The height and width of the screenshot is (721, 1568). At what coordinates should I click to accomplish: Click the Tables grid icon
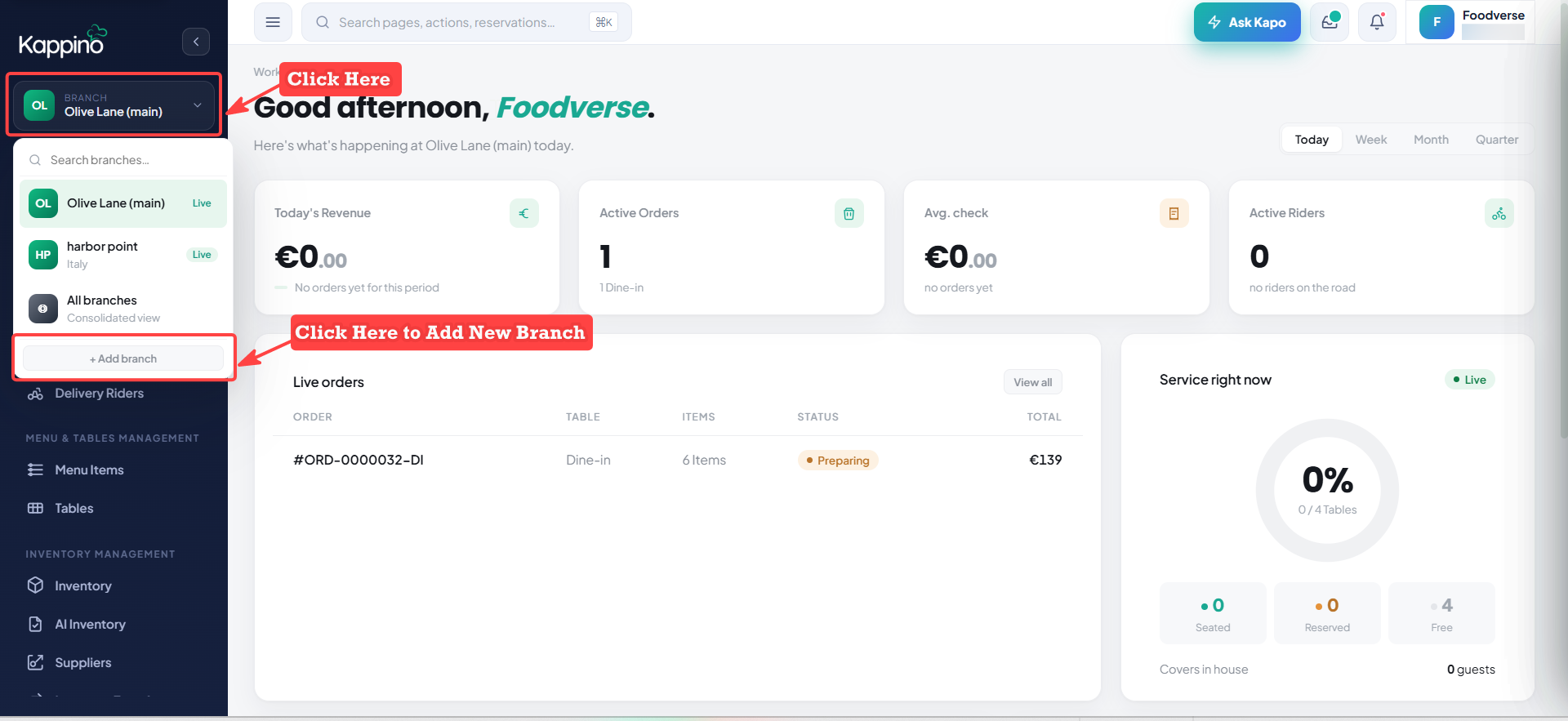pyautogui.click(x=35, y=509)
